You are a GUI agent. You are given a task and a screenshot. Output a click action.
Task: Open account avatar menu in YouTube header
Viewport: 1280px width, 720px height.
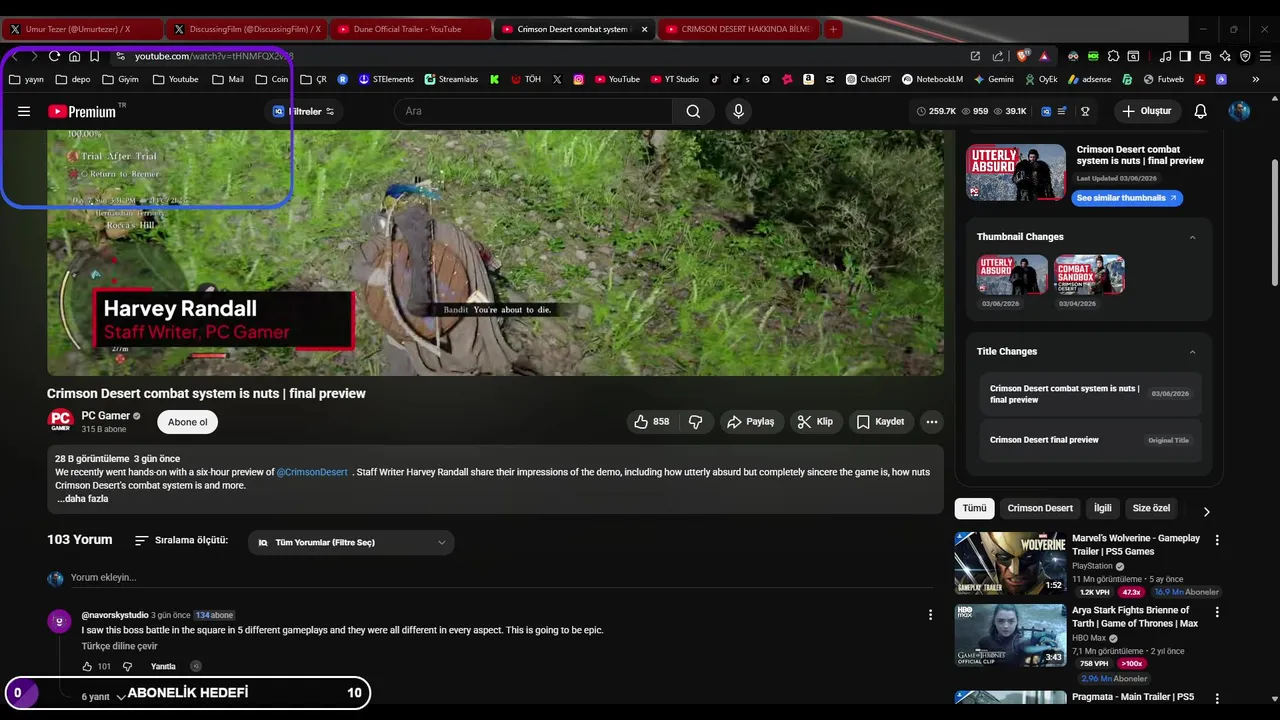[x=1239, y=111]
